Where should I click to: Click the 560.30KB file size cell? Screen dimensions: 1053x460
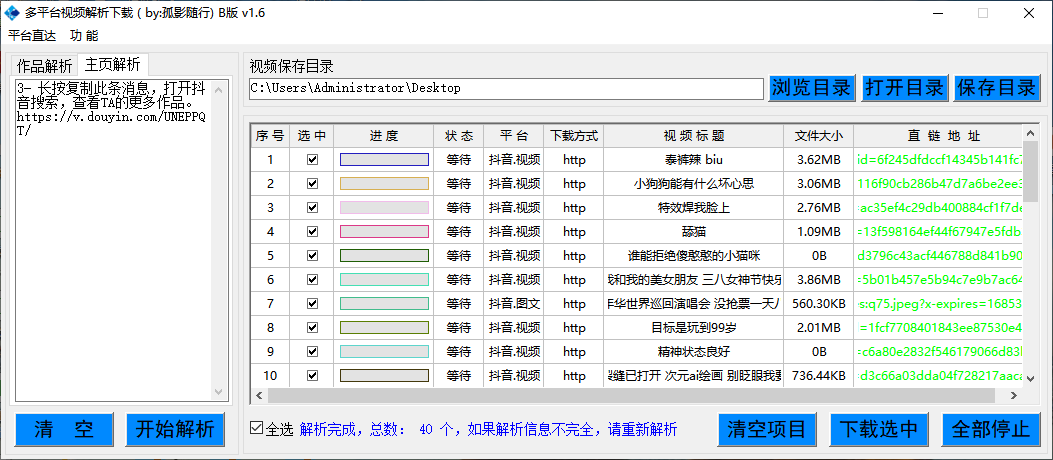pos(819,304)
